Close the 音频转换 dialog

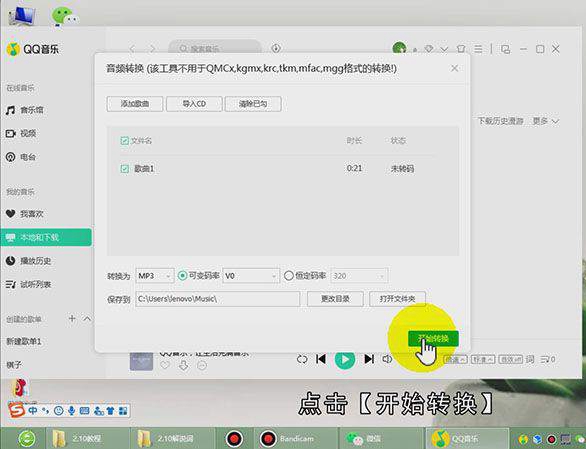point(454,68)
